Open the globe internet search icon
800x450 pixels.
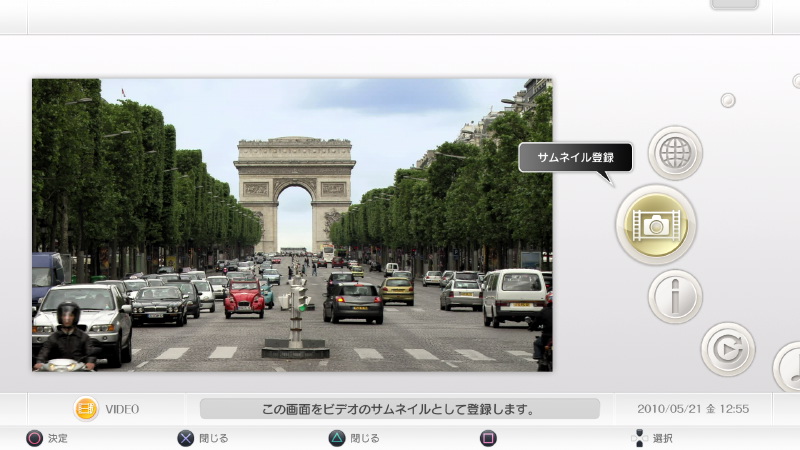tap(675, 153)
